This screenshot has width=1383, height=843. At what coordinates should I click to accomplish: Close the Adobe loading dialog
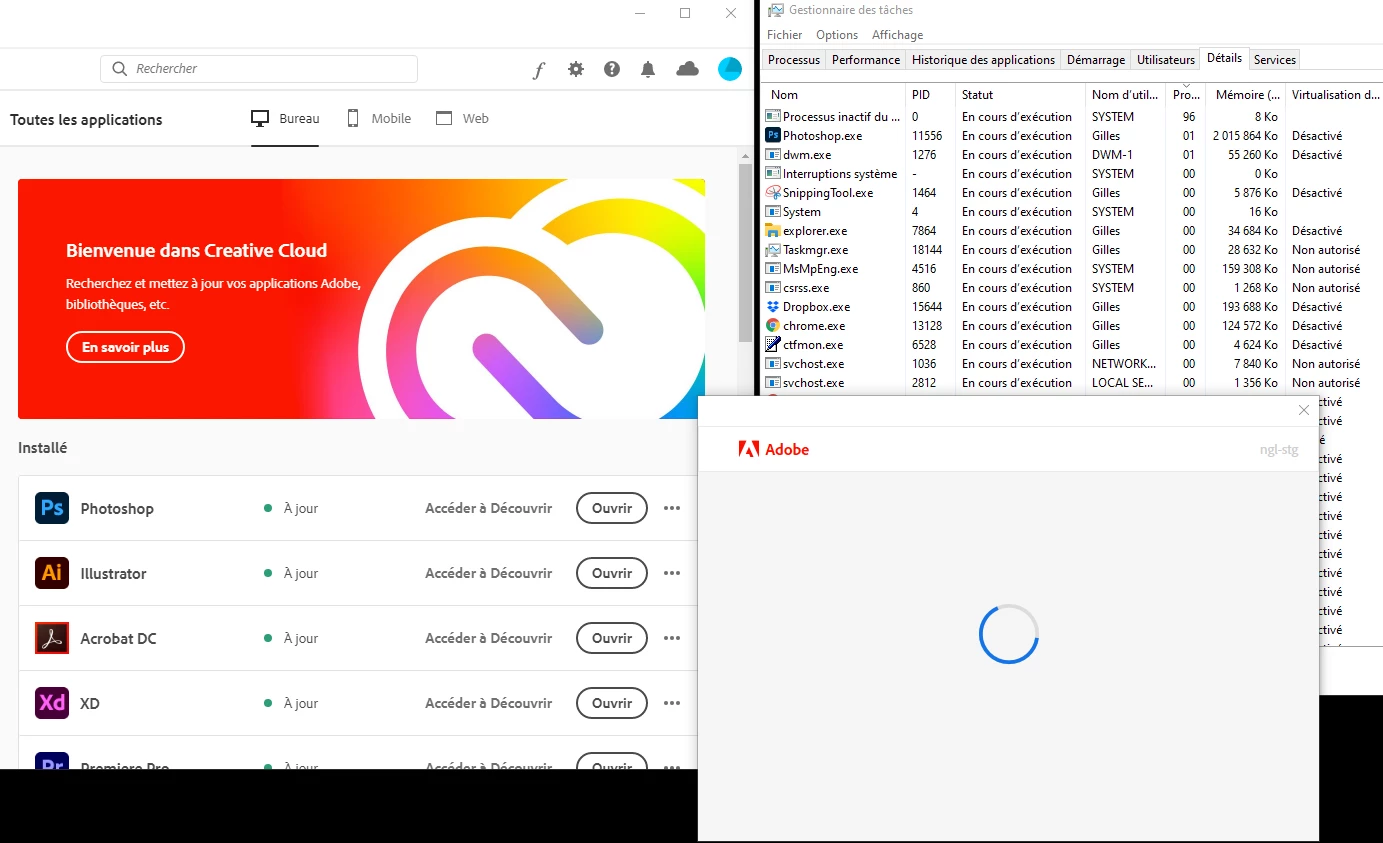click(x=1303, y=410)
